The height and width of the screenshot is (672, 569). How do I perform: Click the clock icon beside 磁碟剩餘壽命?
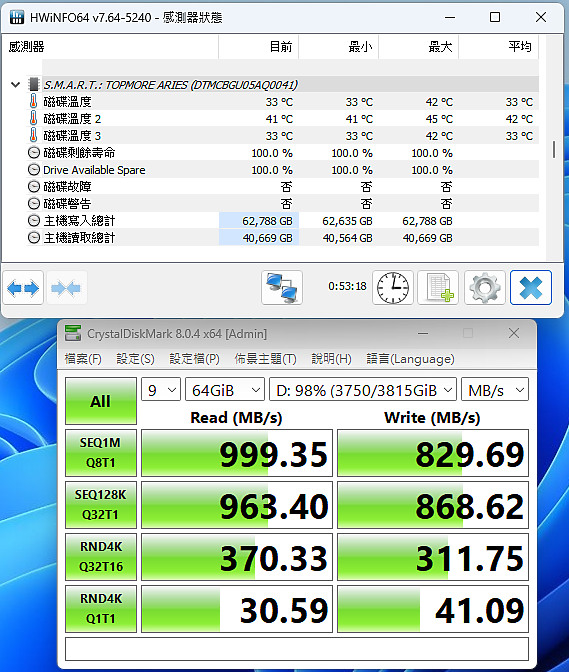coord(34,153)
